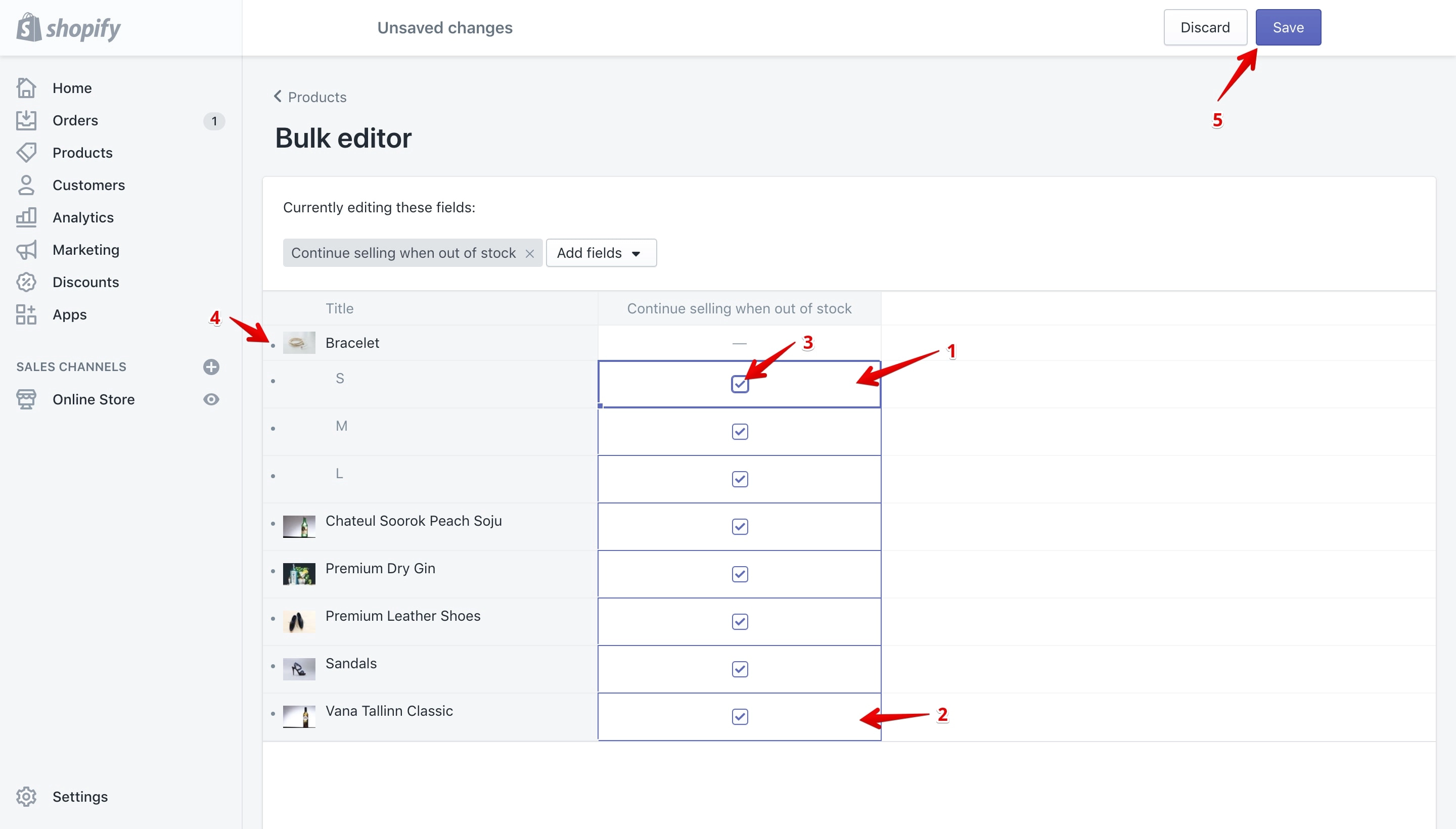Click the Apps grid icon
Screen dimensions: 1456x829
(x=26, y=314)
